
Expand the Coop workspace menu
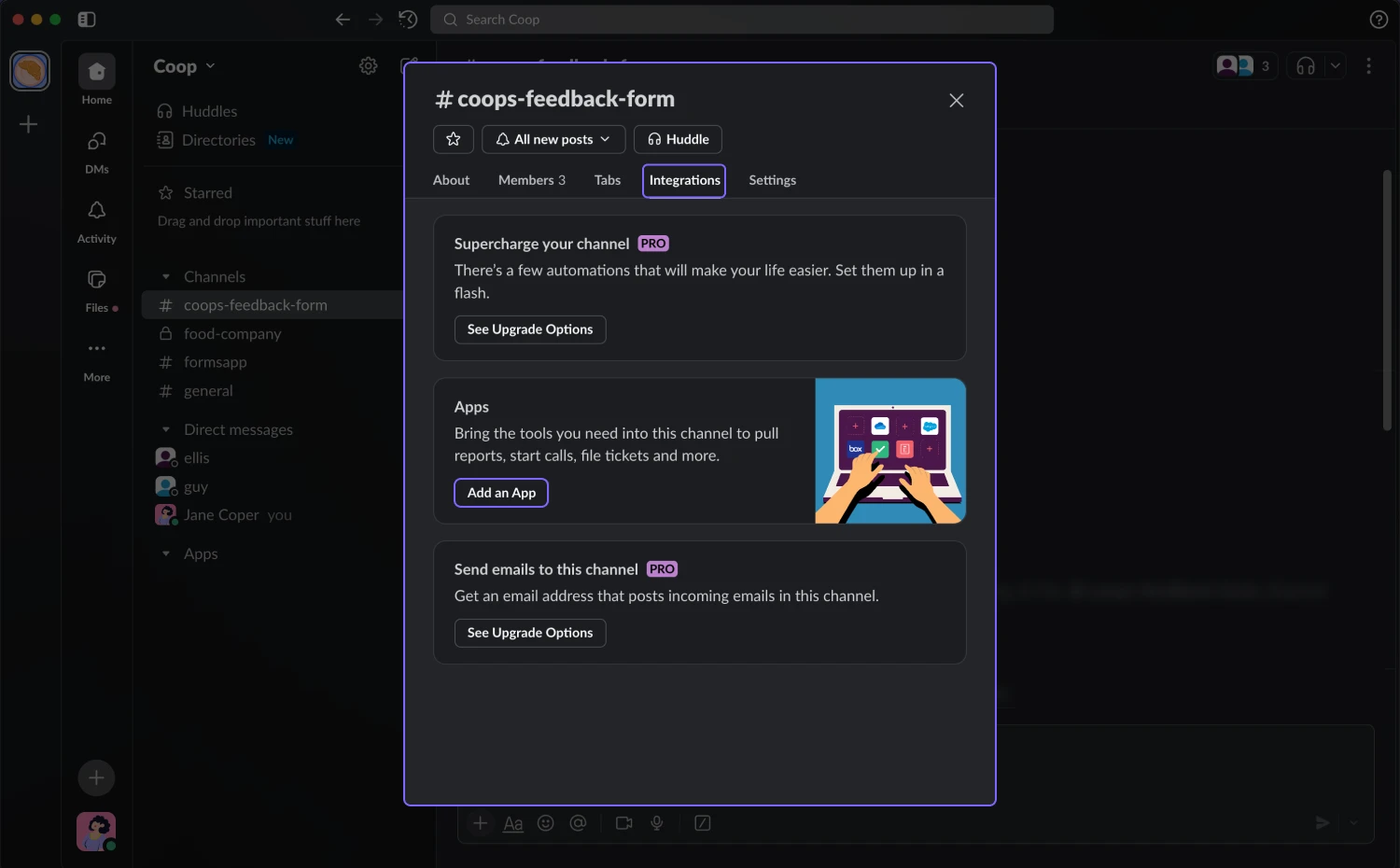pyautogui.click(x=183, y=65)
